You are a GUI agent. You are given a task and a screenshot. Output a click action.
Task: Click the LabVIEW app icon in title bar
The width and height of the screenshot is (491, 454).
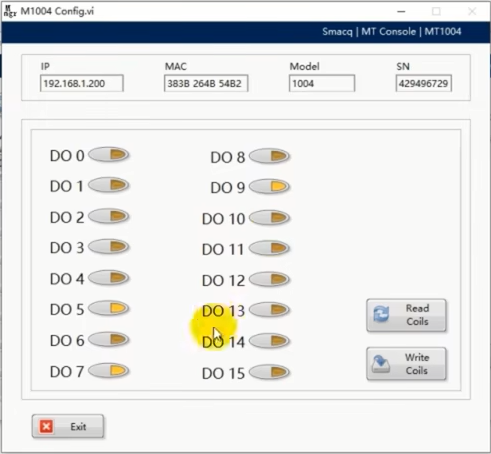pyautogui.click(x=10, y=11)
